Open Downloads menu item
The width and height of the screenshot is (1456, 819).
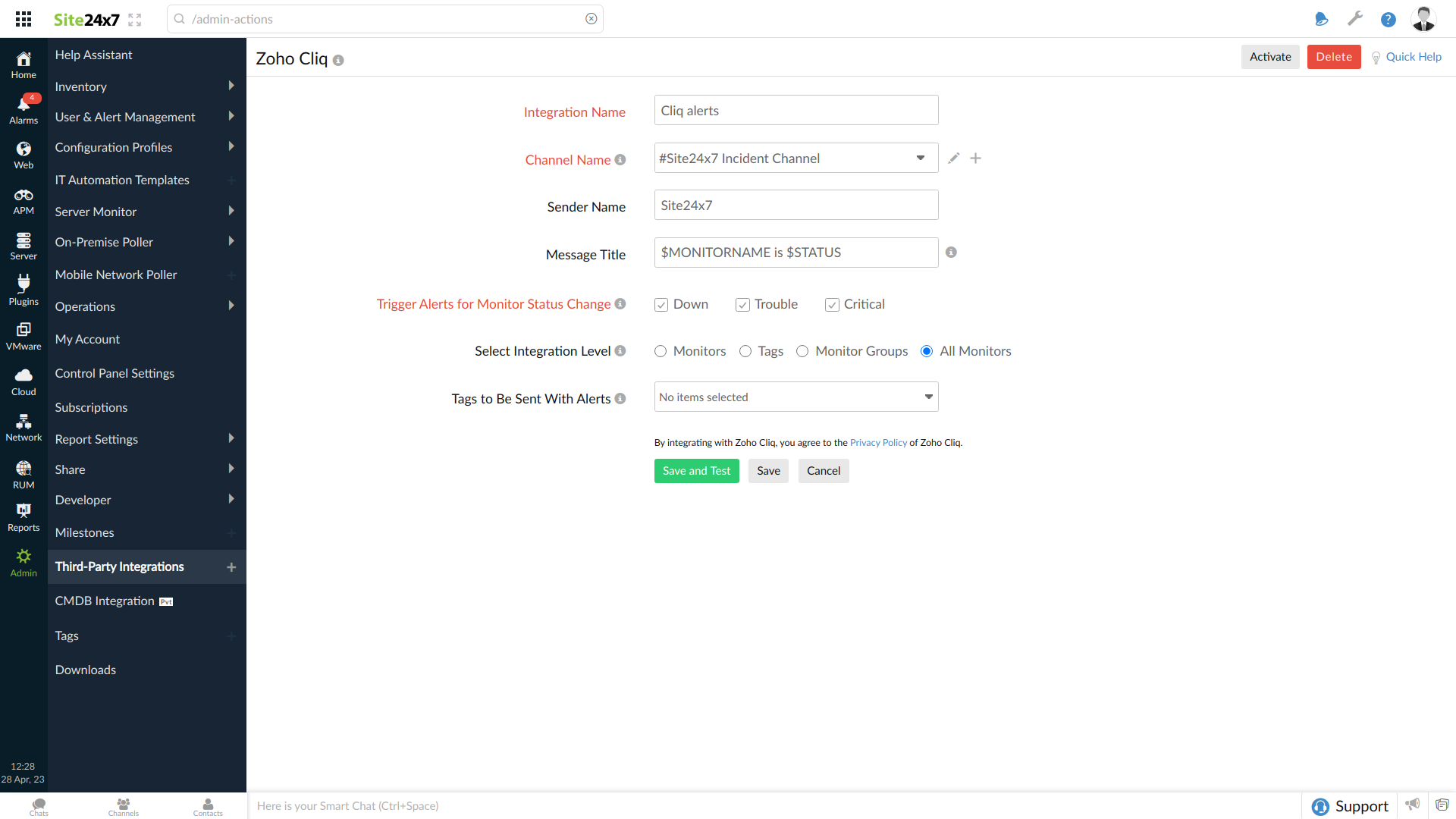pos(86,670)
